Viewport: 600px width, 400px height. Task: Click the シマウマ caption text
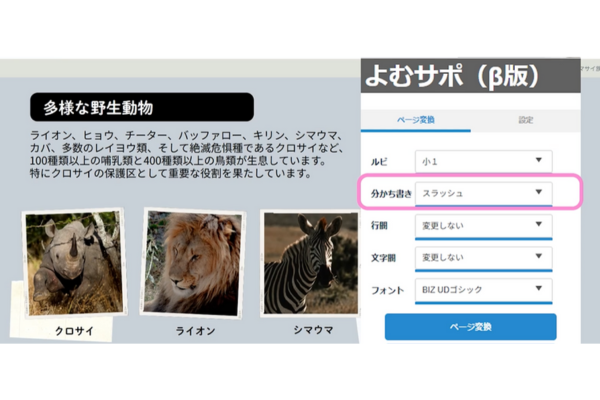point(311,329)
